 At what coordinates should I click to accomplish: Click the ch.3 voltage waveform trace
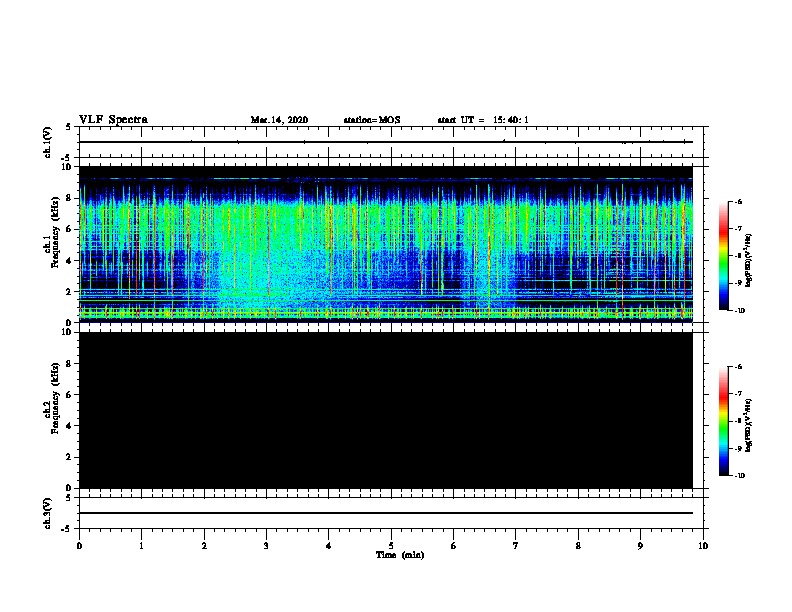pos(386,513)
